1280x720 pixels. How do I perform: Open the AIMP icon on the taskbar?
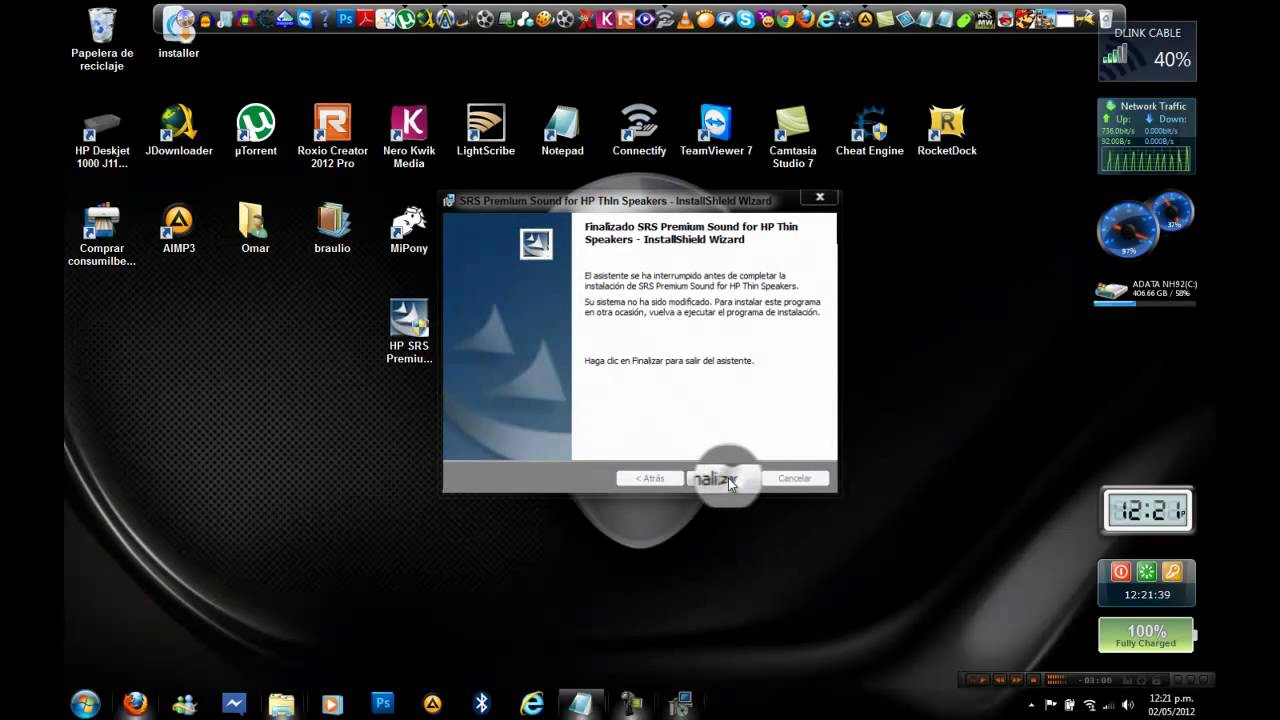coord(433,704)
